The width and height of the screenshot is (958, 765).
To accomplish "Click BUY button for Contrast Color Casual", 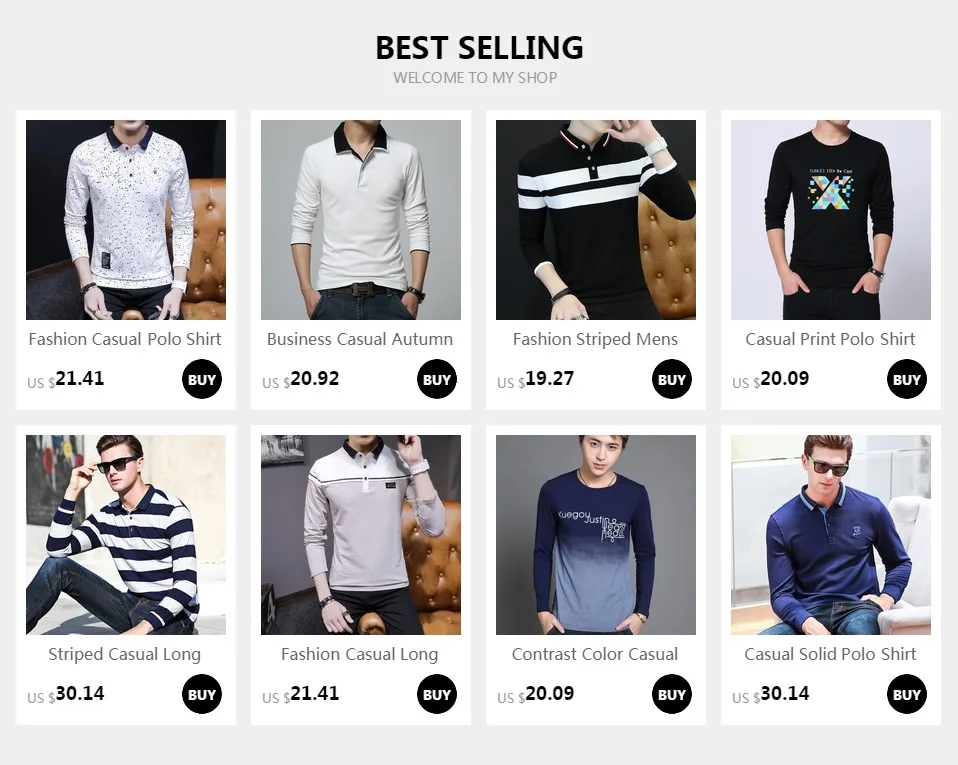I will 672,694.
